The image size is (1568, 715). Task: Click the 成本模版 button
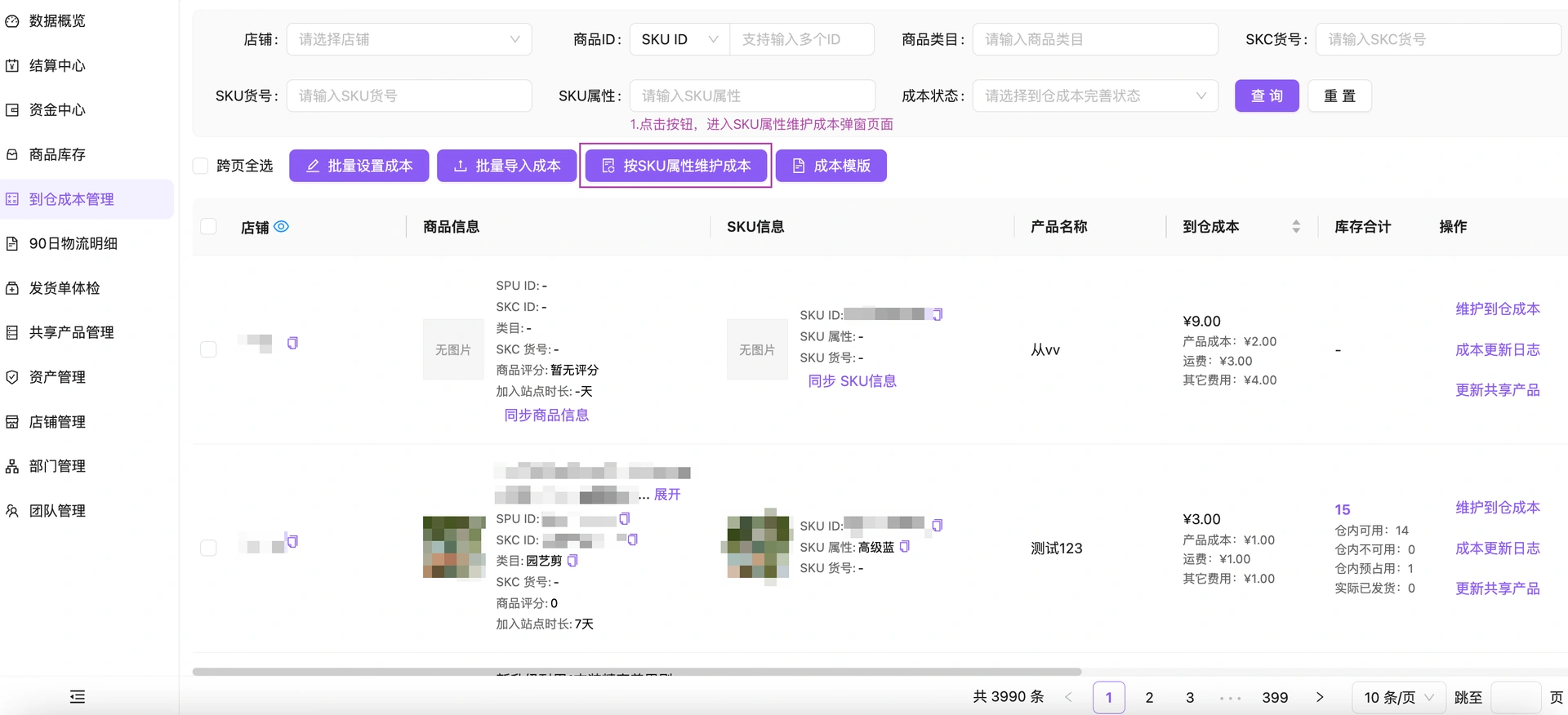pos(831,166)
